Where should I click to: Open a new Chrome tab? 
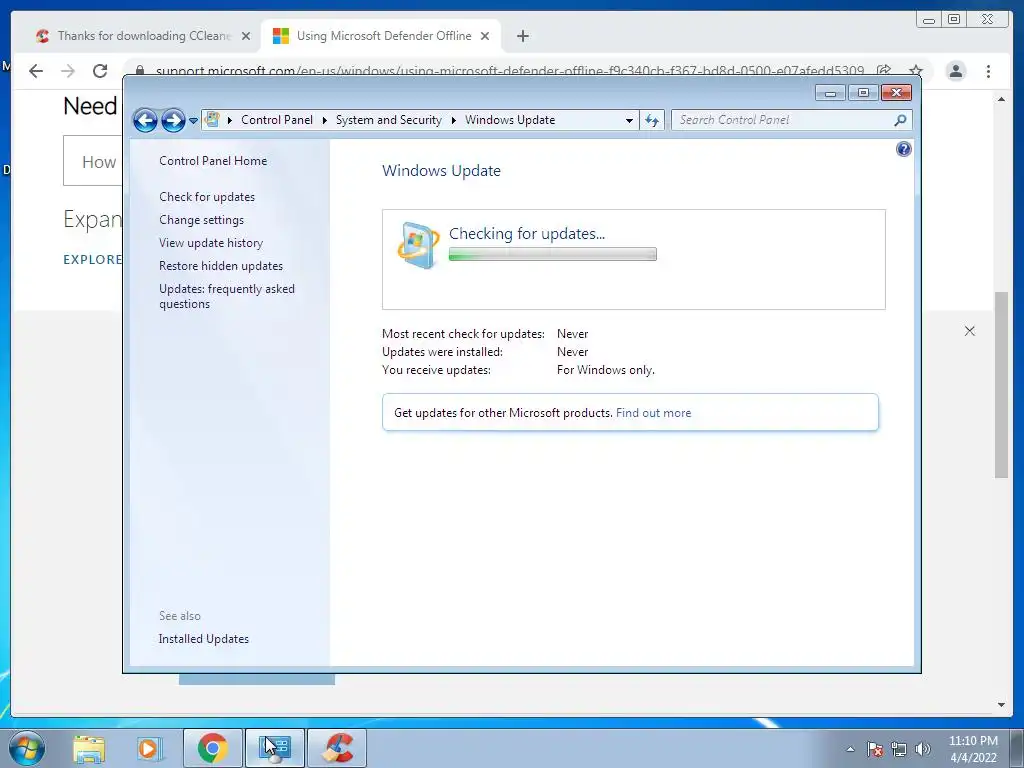(x=522, y=36)
